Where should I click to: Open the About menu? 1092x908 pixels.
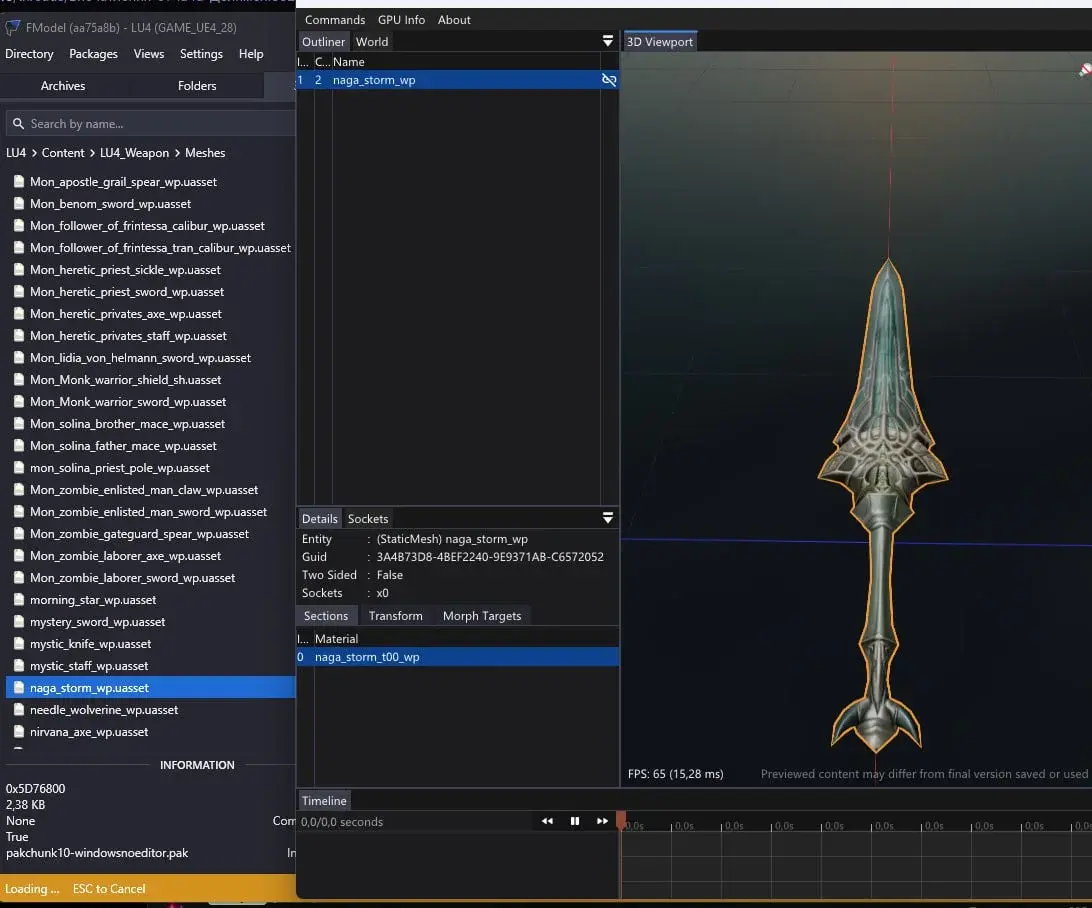tap(454, 20)
